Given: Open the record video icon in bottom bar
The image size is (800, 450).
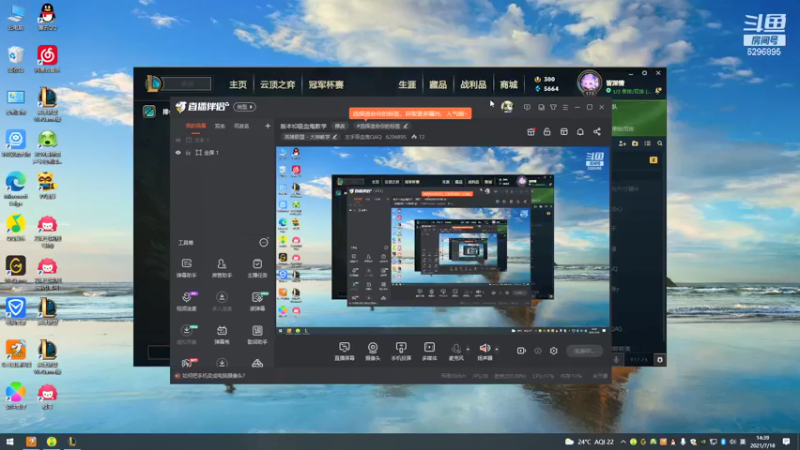Looking at the screenshot, I should coord(521,351).
